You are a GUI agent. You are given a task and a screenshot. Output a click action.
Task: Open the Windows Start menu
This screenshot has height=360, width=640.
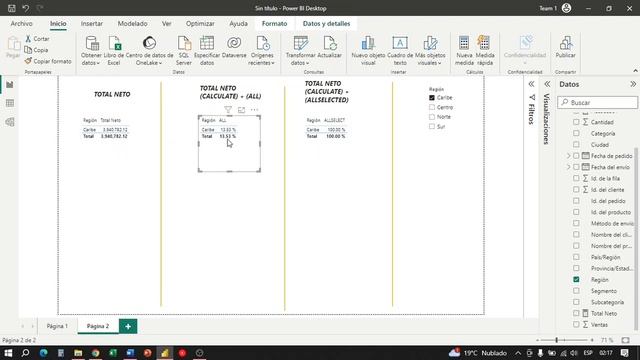coord(8,353)
